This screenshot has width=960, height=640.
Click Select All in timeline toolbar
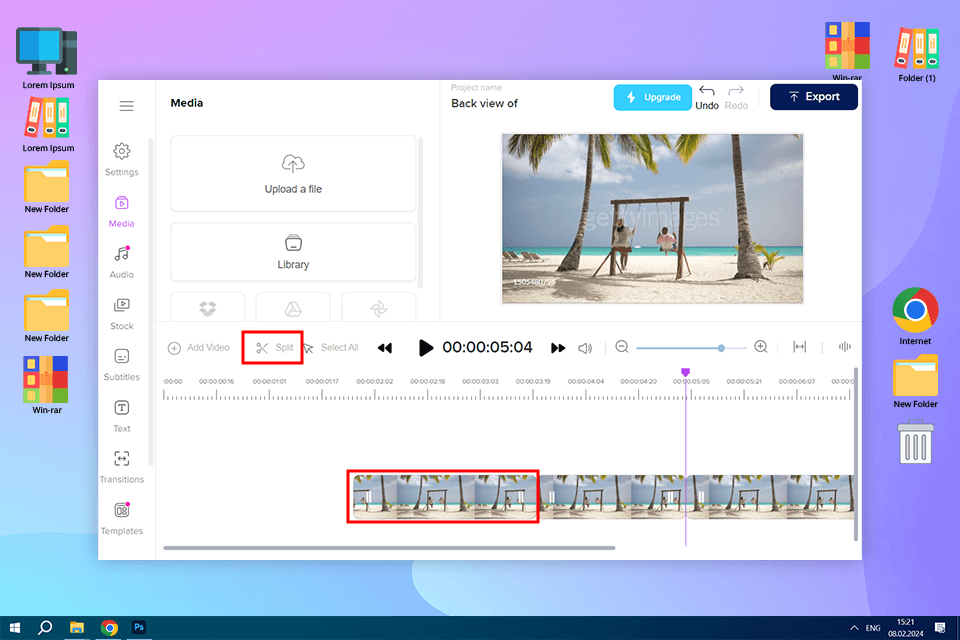[331, 348]
